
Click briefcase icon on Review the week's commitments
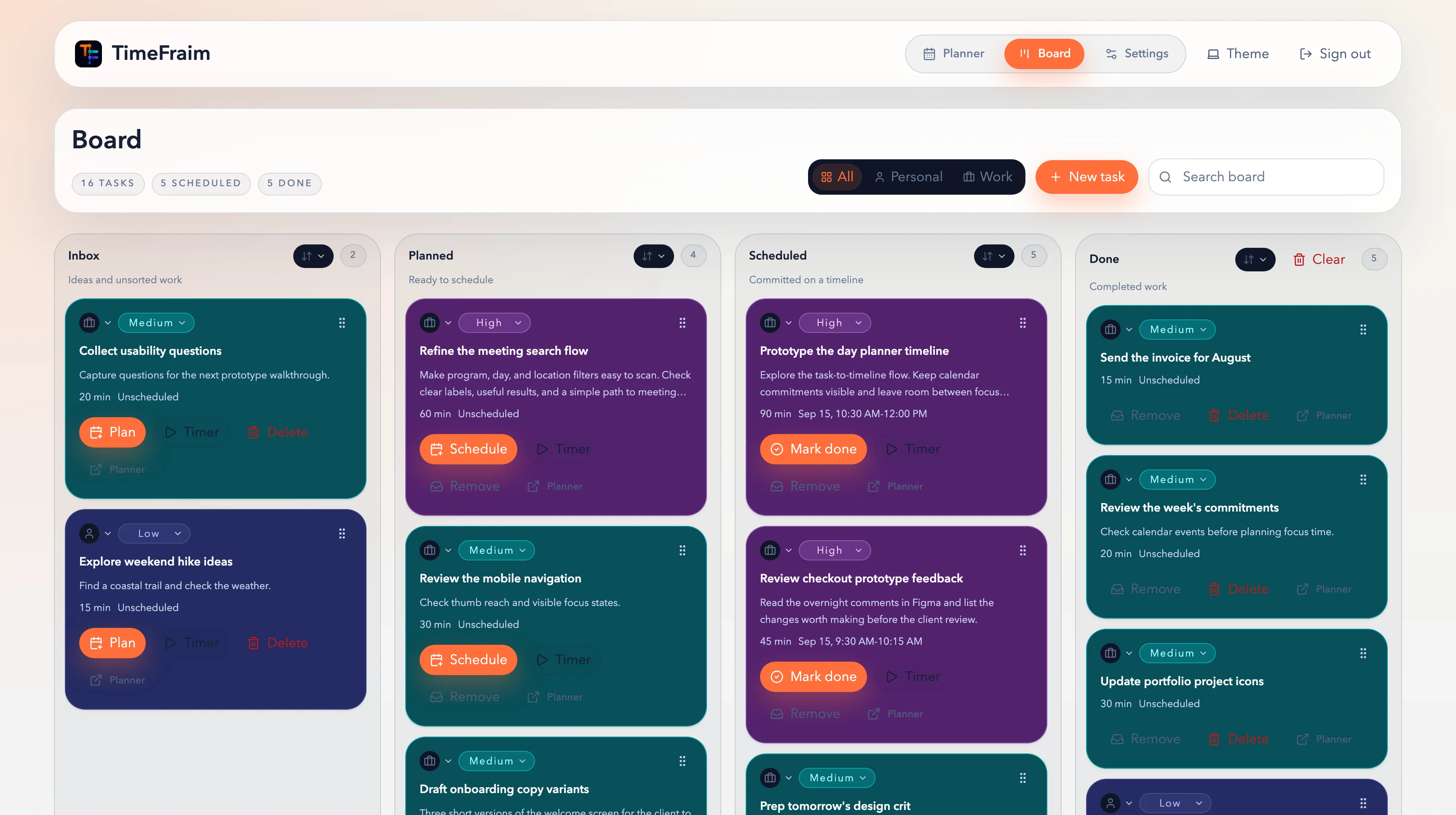tap(1110, 480)
